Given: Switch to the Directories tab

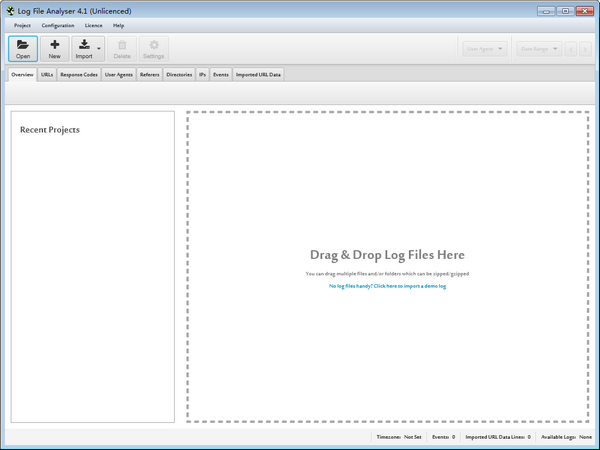Looking at the screenshot, I should point(179,75).
